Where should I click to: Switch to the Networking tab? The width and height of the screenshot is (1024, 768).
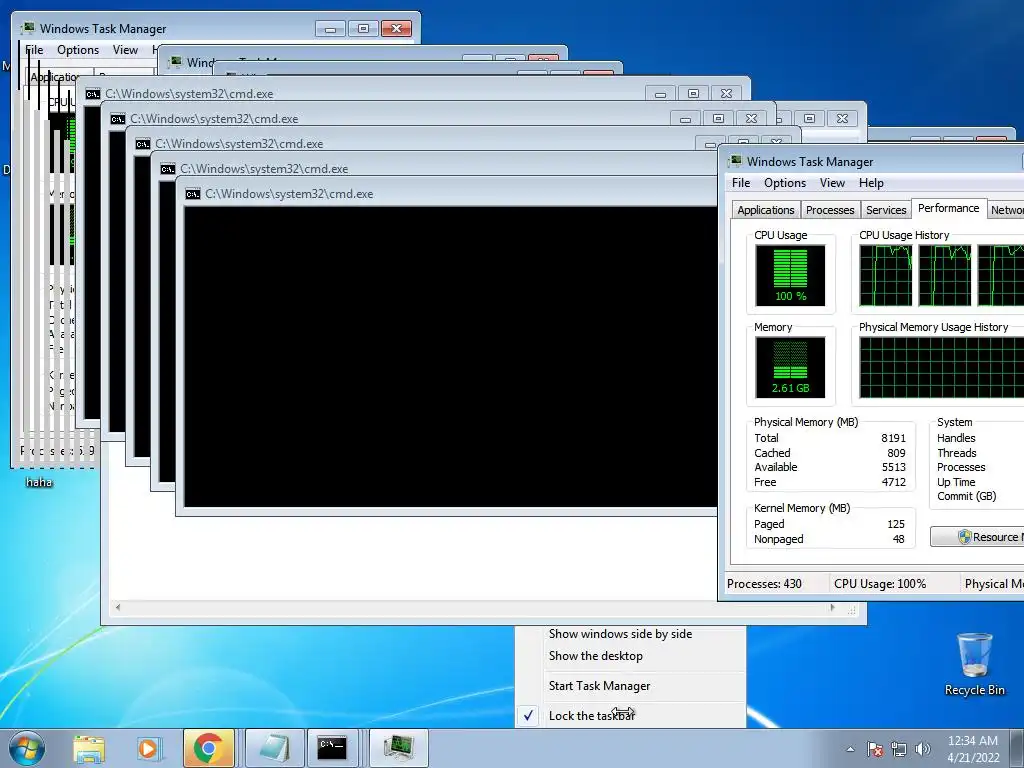(1006, 210)
